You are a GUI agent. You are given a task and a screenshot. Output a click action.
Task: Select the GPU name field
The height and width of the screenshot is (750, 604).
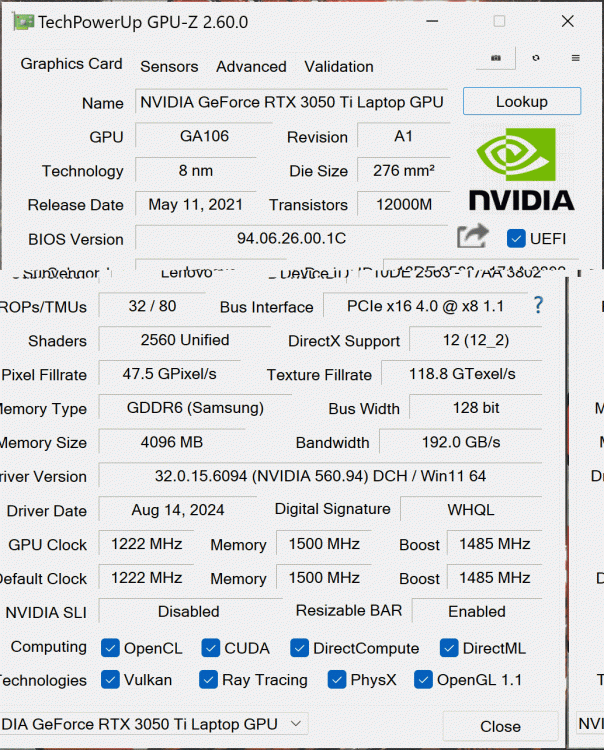[x=291, y=102]
